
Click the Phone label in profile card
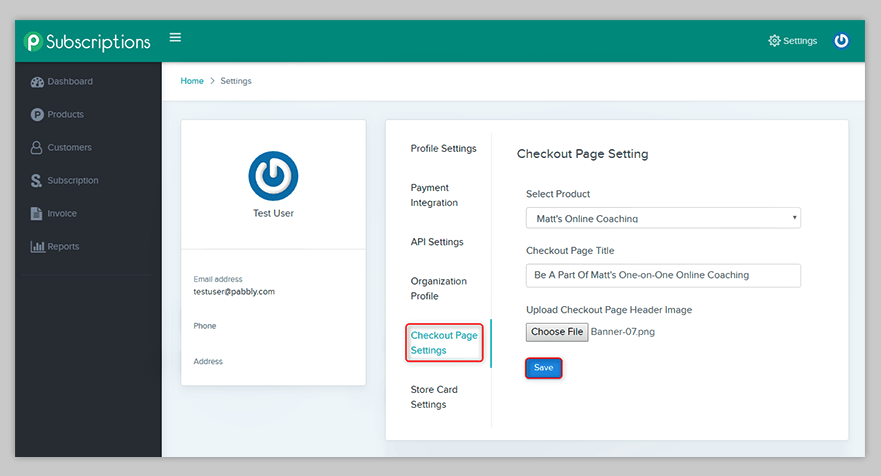[x=205, y=326]
